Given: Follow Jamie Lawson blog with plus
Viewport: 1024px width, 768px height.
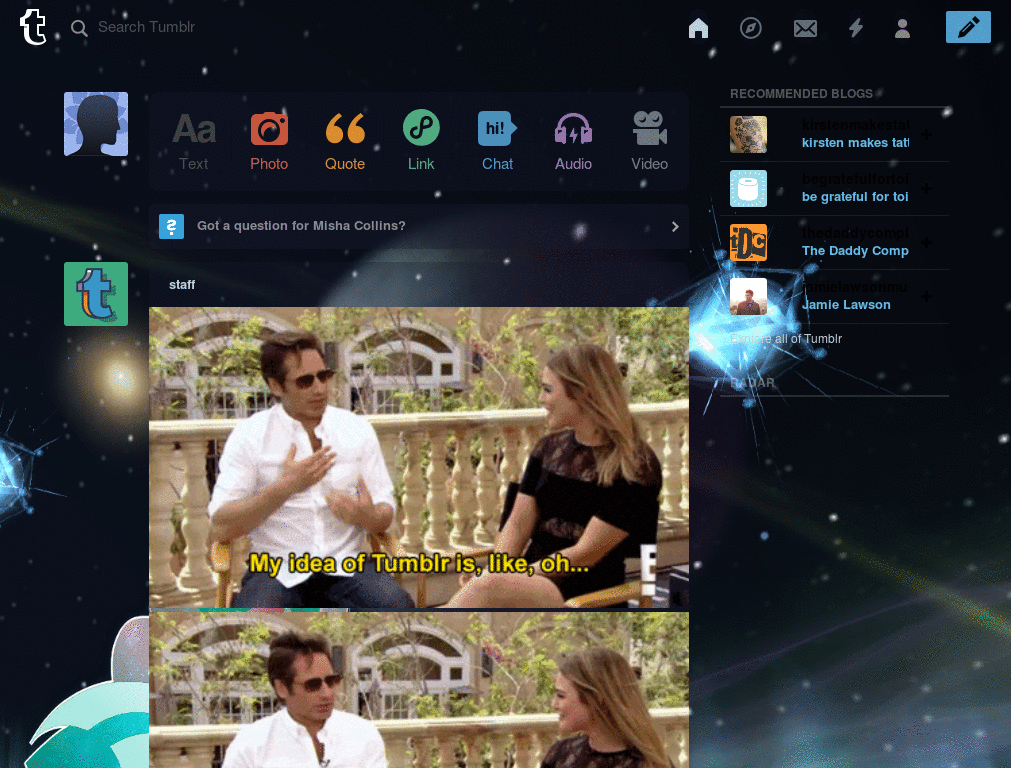Looking at the screenshot, I should [926, 296].
